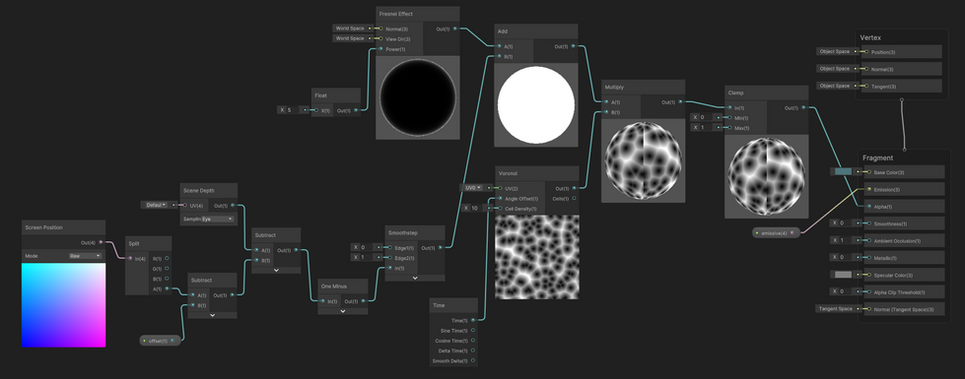965x379 pixels.
Task: Select the Voronoi node title
Action: [508, 173]
